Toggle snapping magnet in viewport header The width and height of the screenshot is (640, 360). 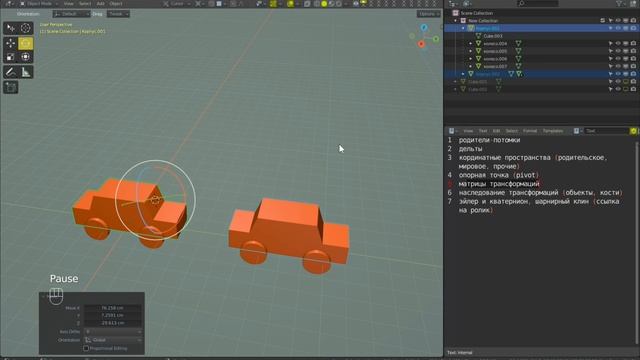pos(211,4)
